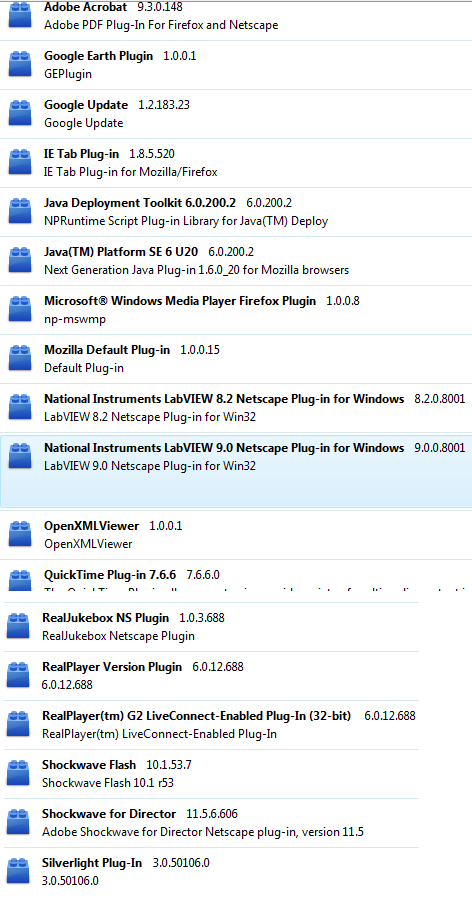
Task: Click the Windows Media Player Firefox Plugin icon
Action: coord(20,309)
